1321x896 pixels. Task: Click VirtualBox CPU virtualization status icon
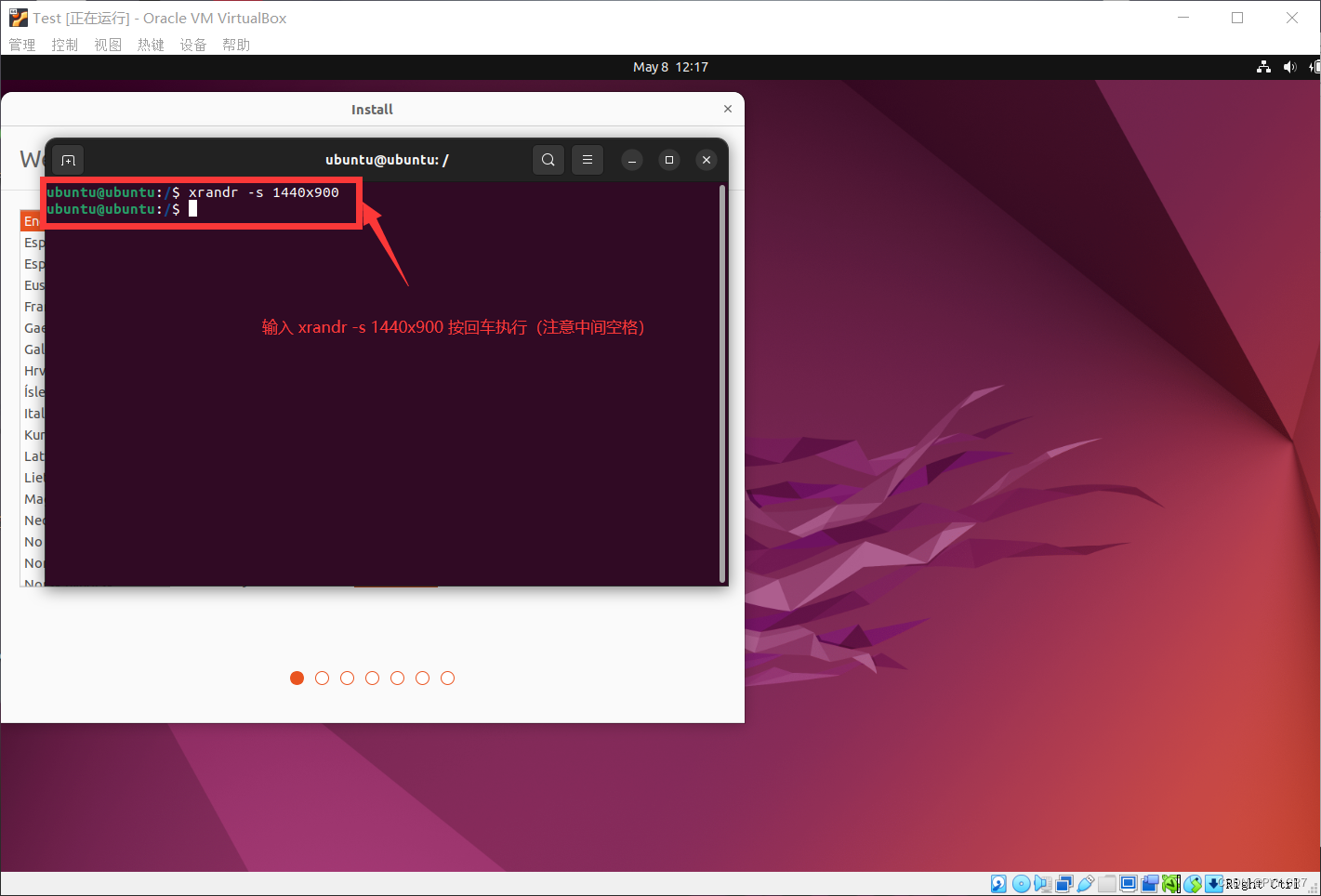(x=1171, y=883)
